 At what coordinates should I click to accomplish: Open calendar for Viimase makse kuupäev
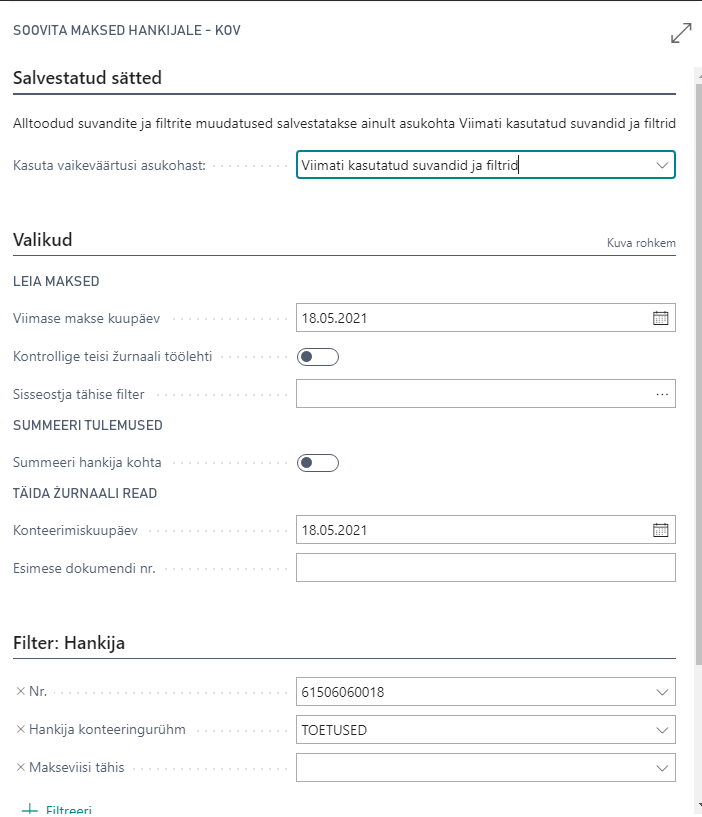tap(660, 318)
